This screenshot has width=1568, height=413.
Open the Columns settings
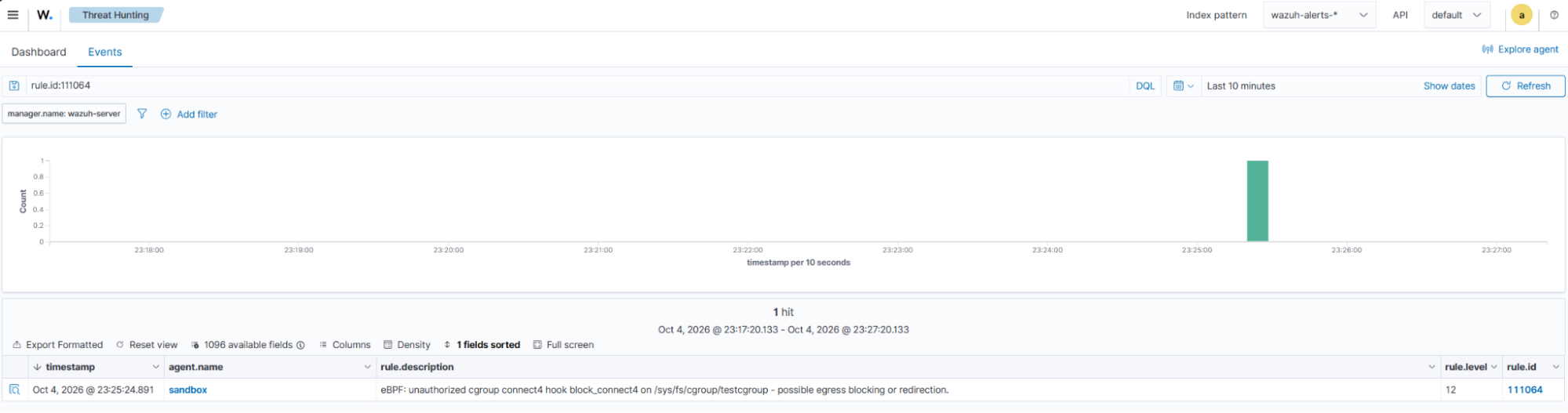pyautogui.click(x=344, y=345)
